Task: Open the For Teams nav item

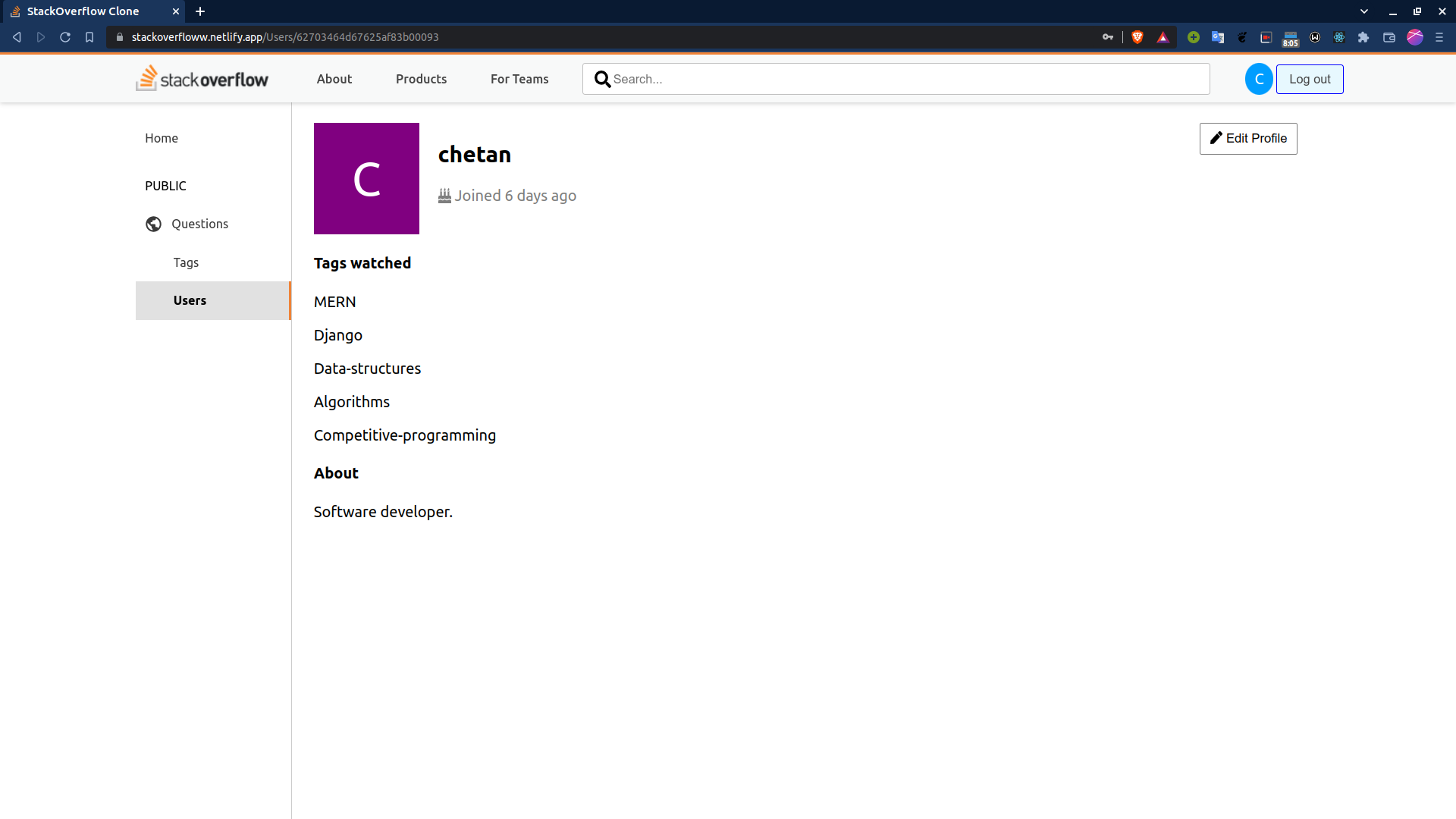Action: click(x=519, y=79)
